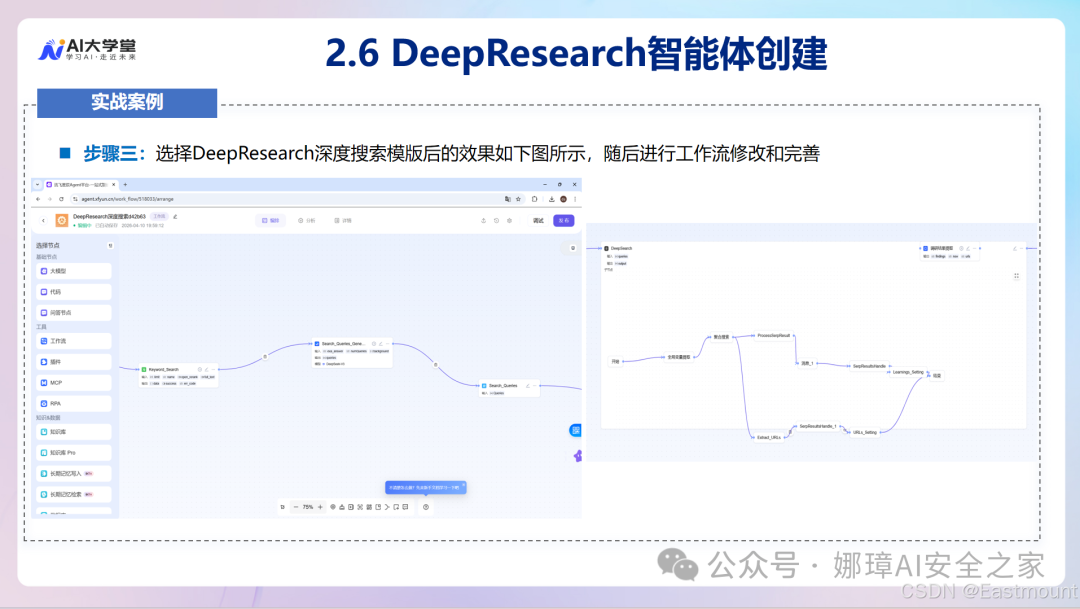Screen dimensions: 1080x609
Task: Click the auto-layout icon left of zoom
Action: (x=282, y=507)
